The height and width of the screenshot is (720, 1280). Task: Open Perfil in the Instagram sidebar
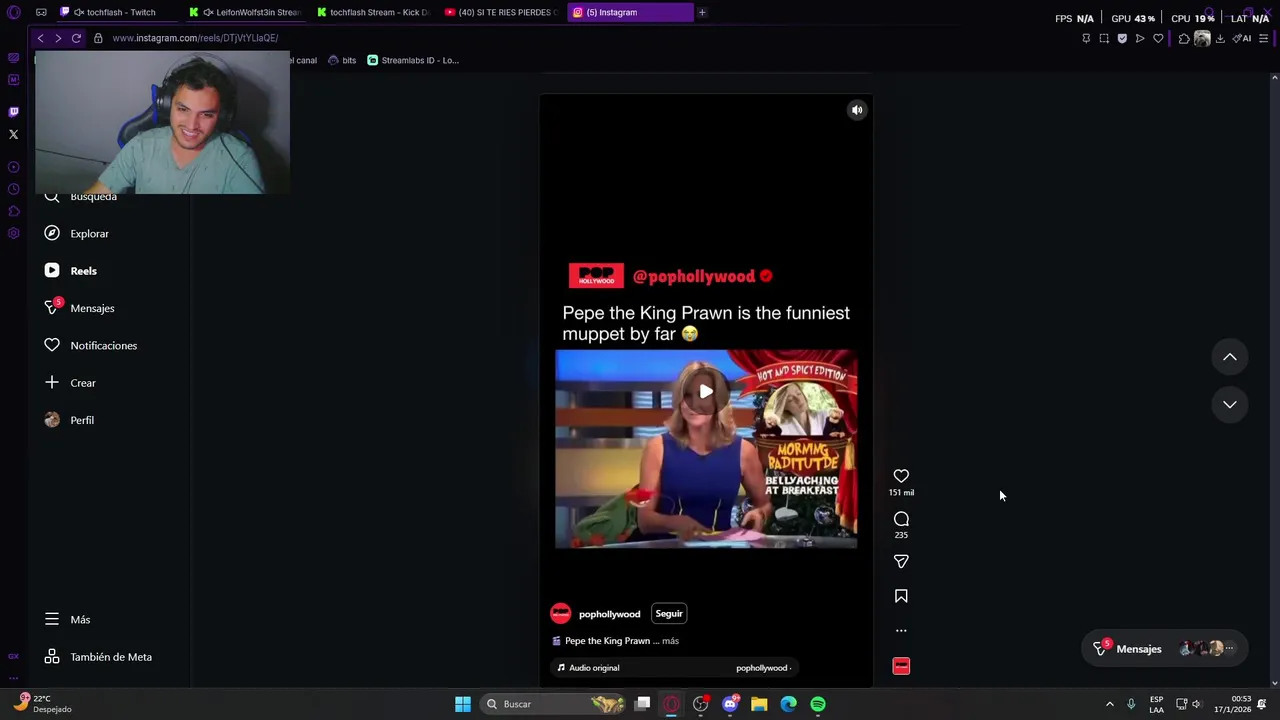point(69,420)
